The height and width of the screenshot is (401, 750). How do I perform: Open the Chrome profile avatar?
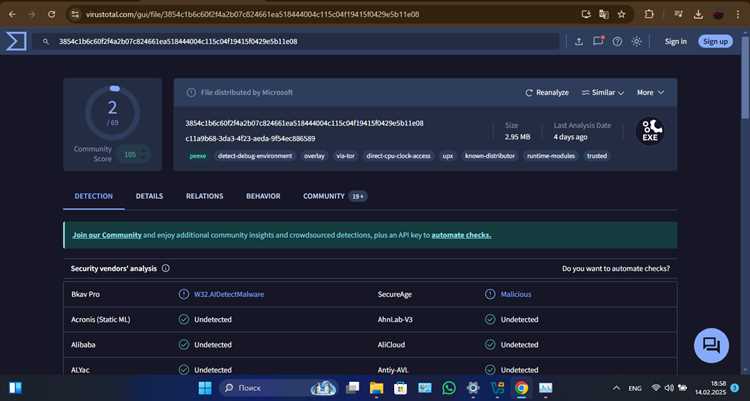click(x=718, y=14)
